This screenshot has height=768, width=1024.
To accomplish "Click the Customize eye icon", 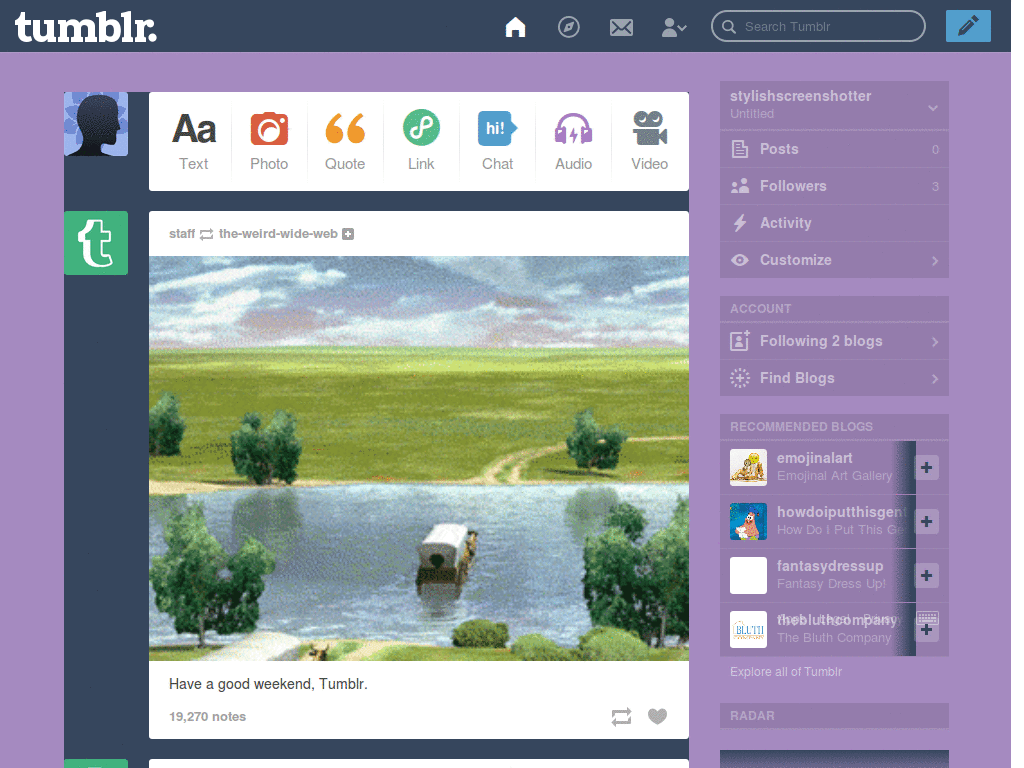I will pyautogui.click(x=740, y=260).
